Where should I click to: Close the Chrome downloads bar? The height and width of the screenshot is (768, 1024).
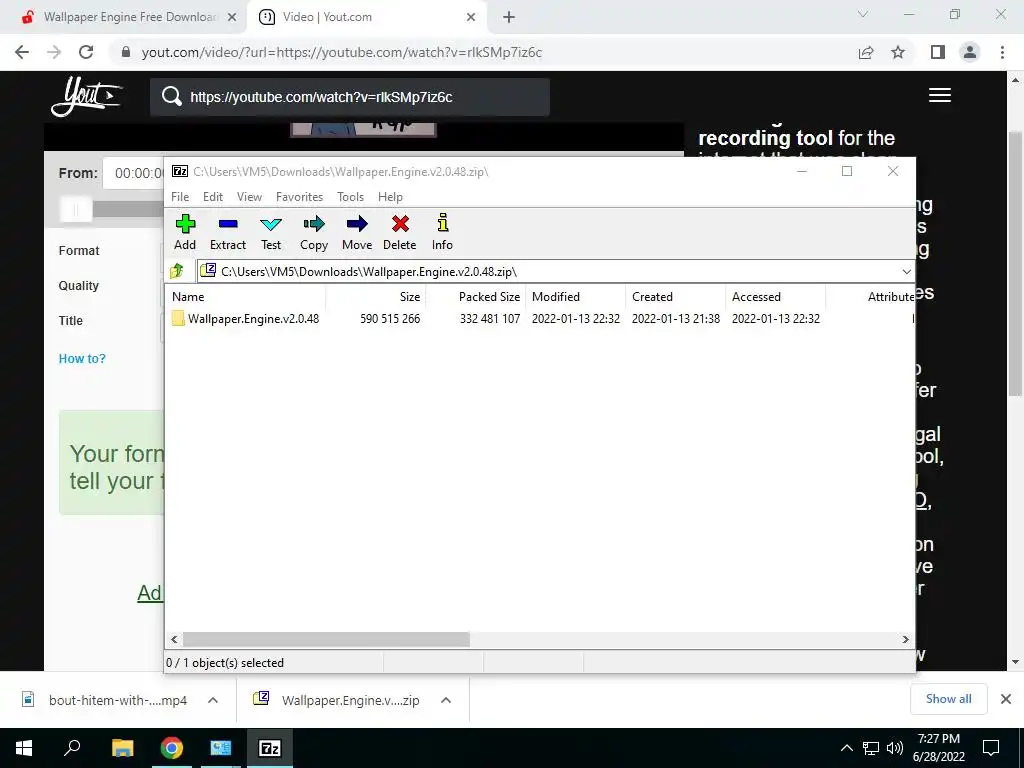(x=1006, y=699)
